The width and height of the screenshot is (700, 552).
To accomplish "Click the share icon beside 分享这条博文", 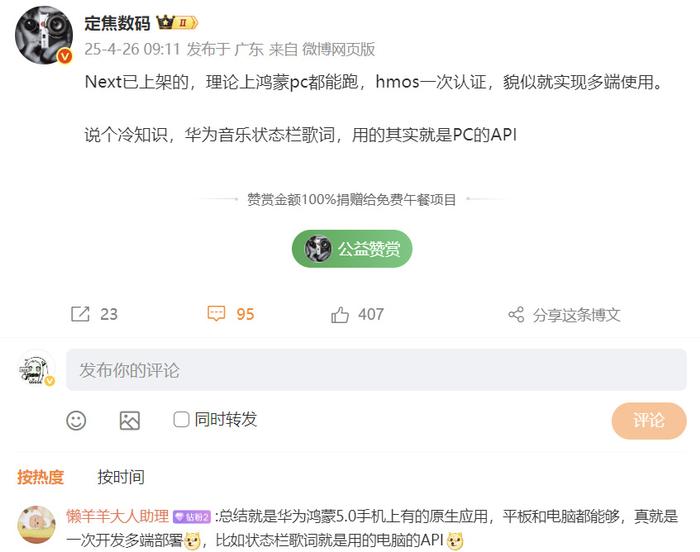I will pyautogui.click(x=516, y=314).
